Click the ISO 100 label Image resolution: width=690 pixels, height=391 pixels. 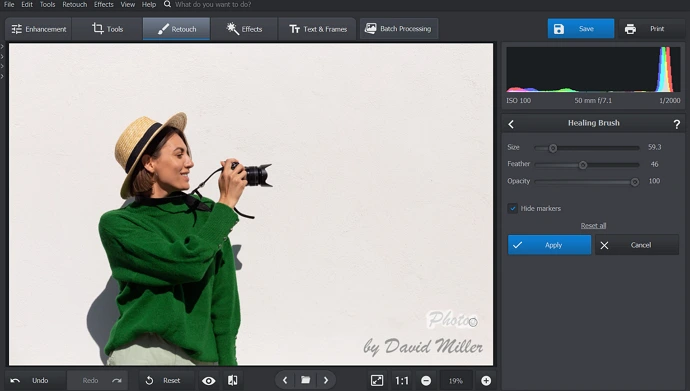coord(518,101)
